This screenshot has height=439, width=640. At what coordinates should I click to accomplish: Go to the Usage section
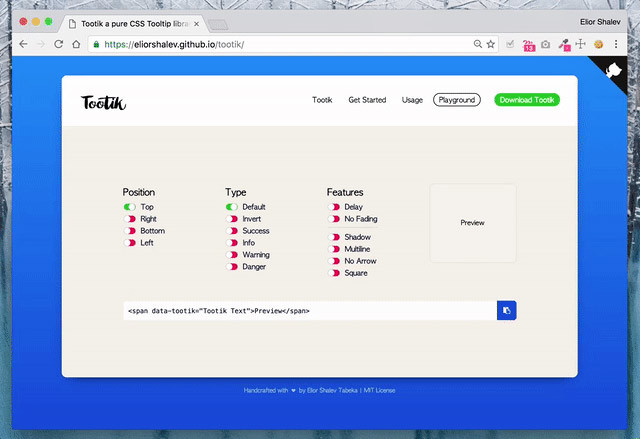coord(412,100)
